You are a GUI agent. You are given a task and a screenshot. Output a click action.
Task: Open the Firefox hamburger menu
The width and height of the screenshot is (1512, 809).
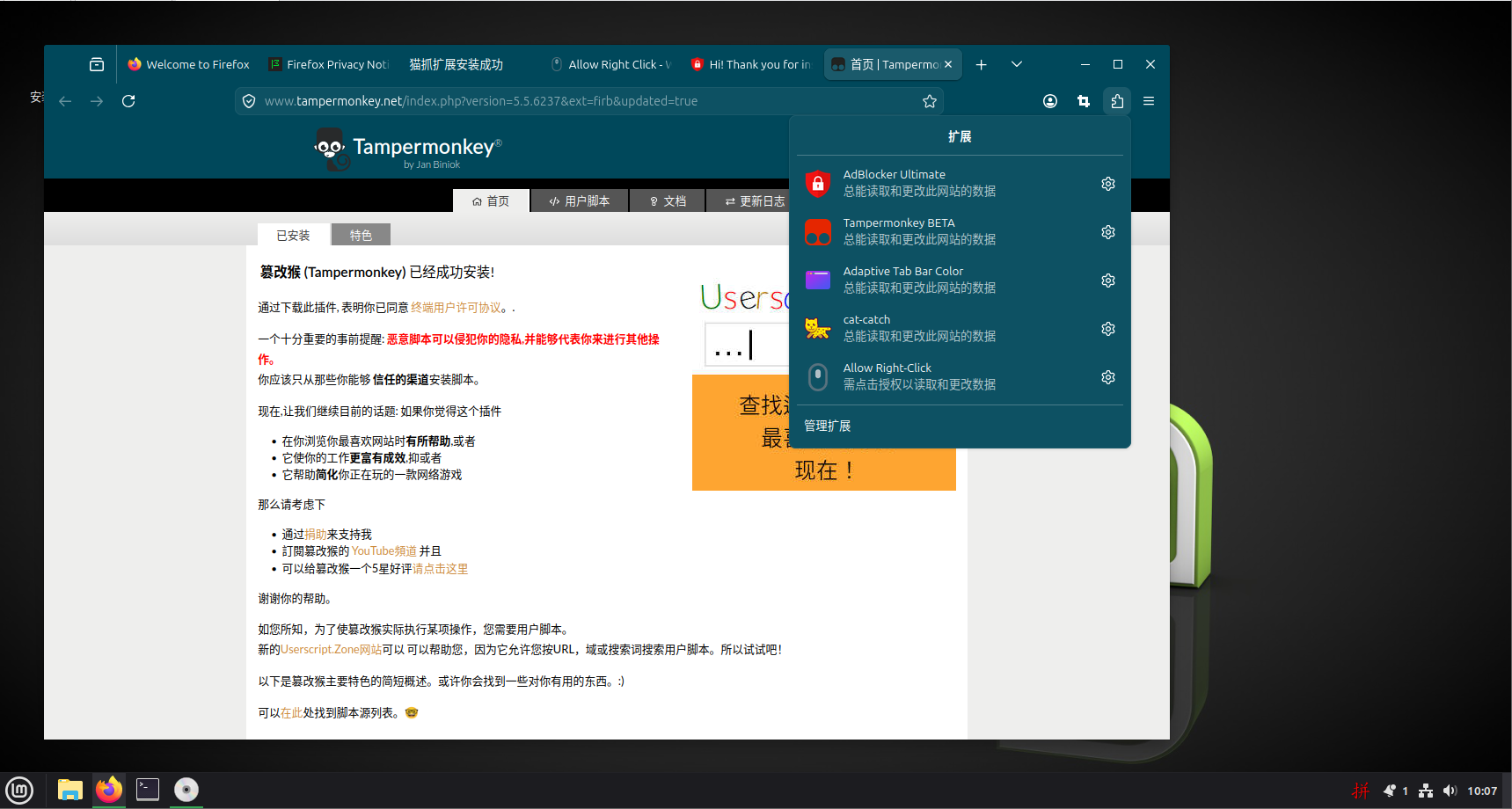click(1149, 101)
